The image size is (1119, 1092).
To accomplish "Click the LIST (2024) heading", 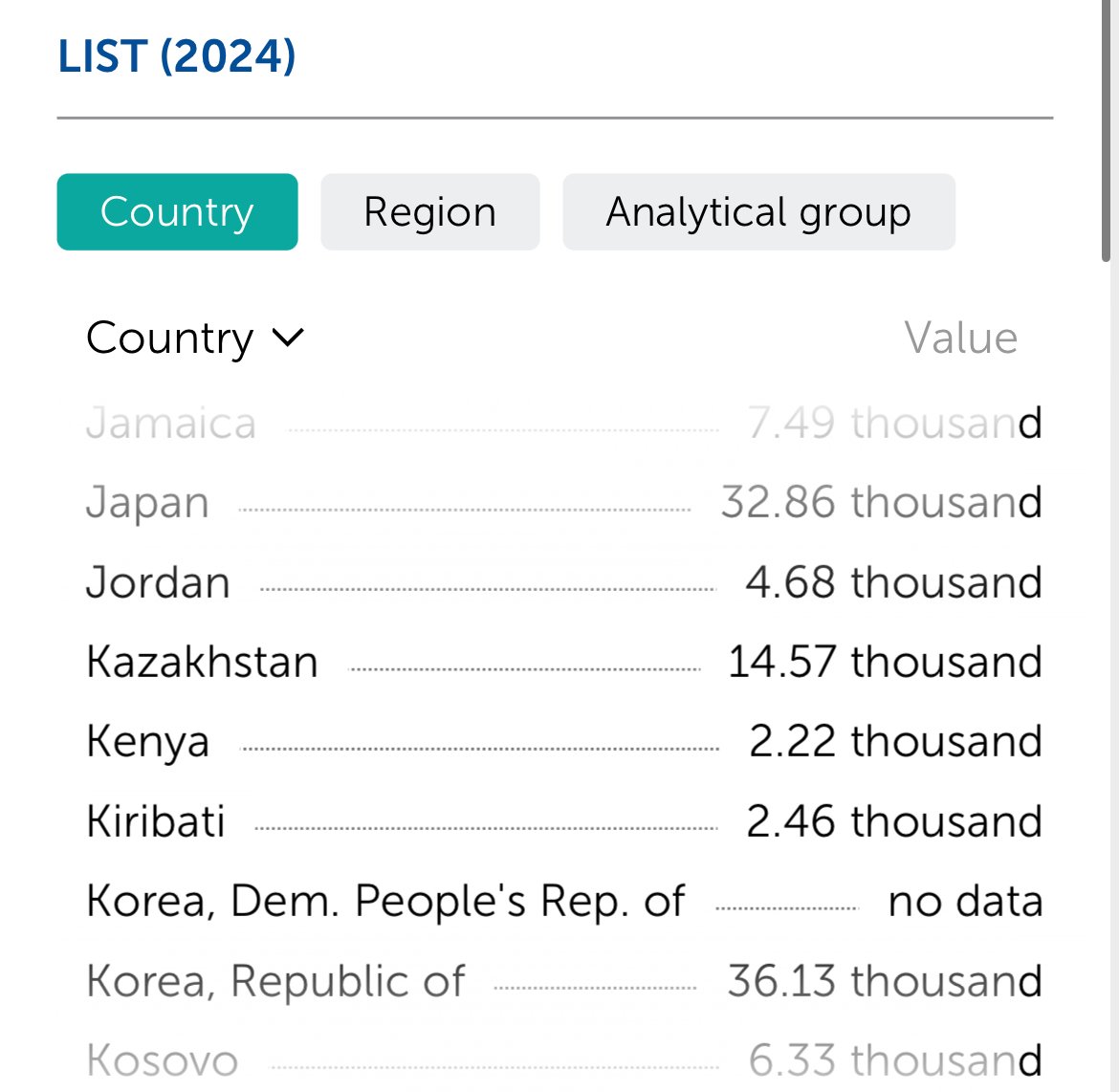I will tap(177, 56).
